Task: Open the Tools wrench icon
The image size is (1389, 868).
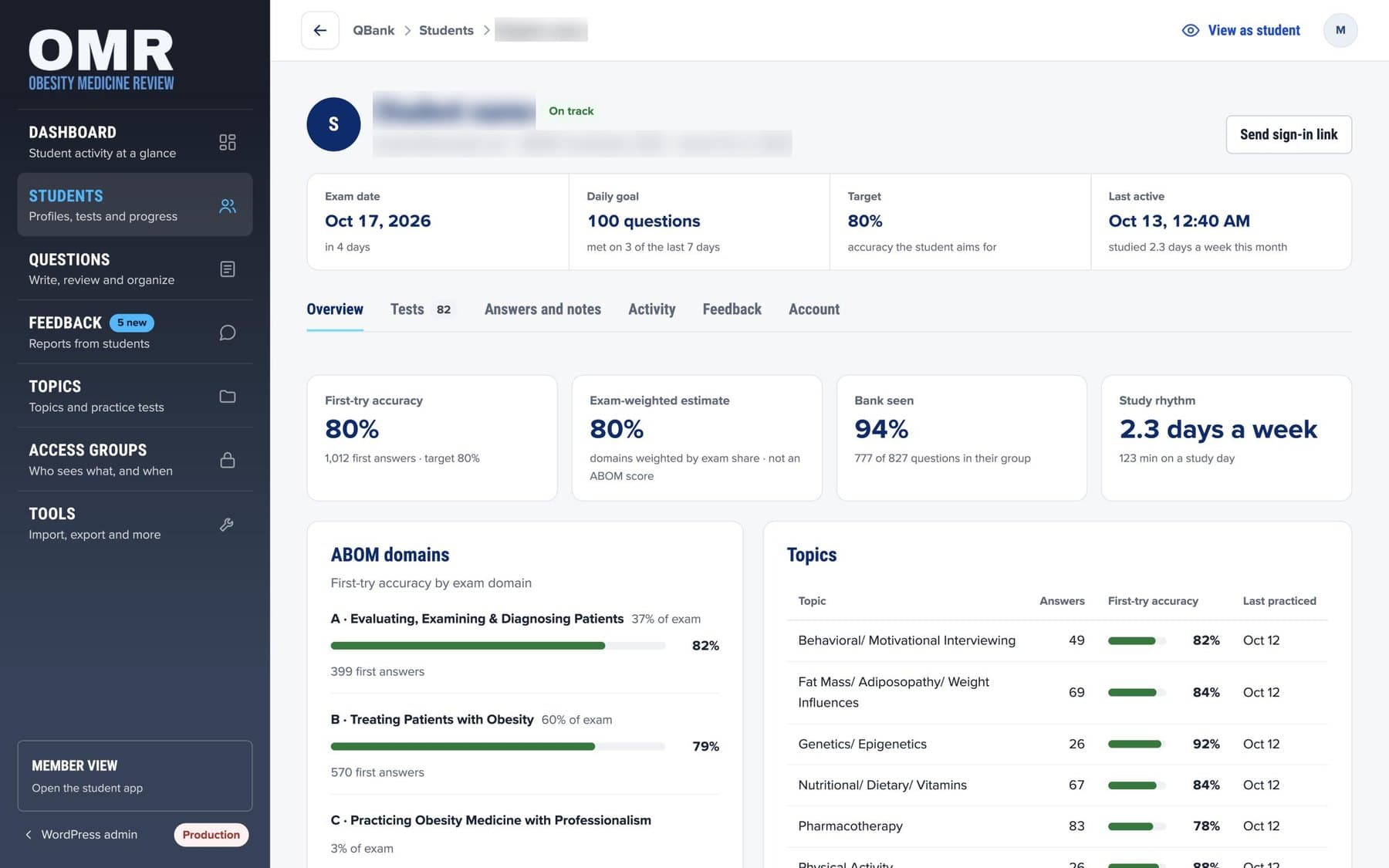Action: pos(227,524)
